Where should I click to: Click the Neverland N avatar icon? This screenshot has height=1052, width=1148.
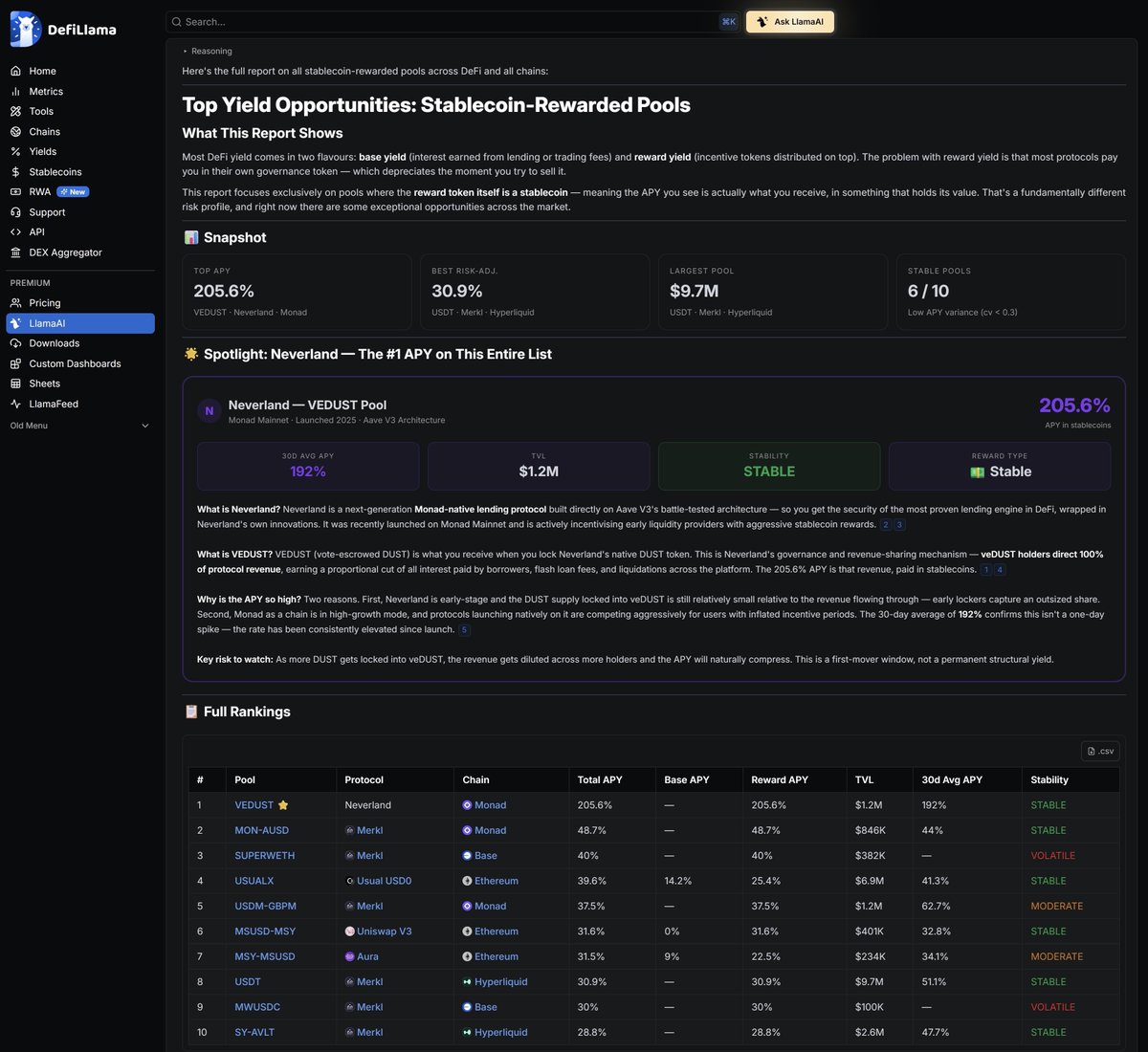[x=210, y=411]
